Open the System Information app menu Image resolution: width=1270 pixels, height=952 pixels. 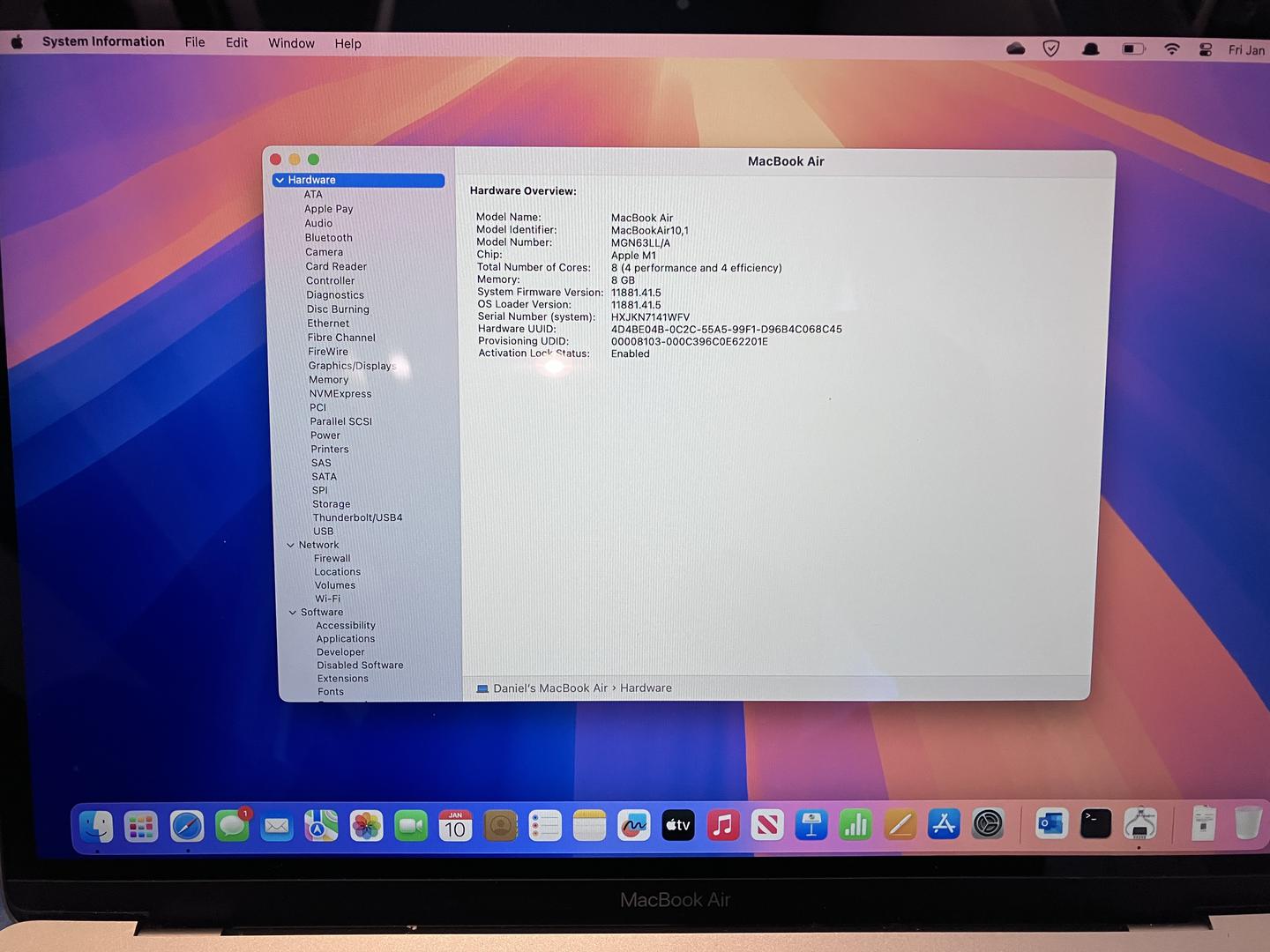point(103,41)
